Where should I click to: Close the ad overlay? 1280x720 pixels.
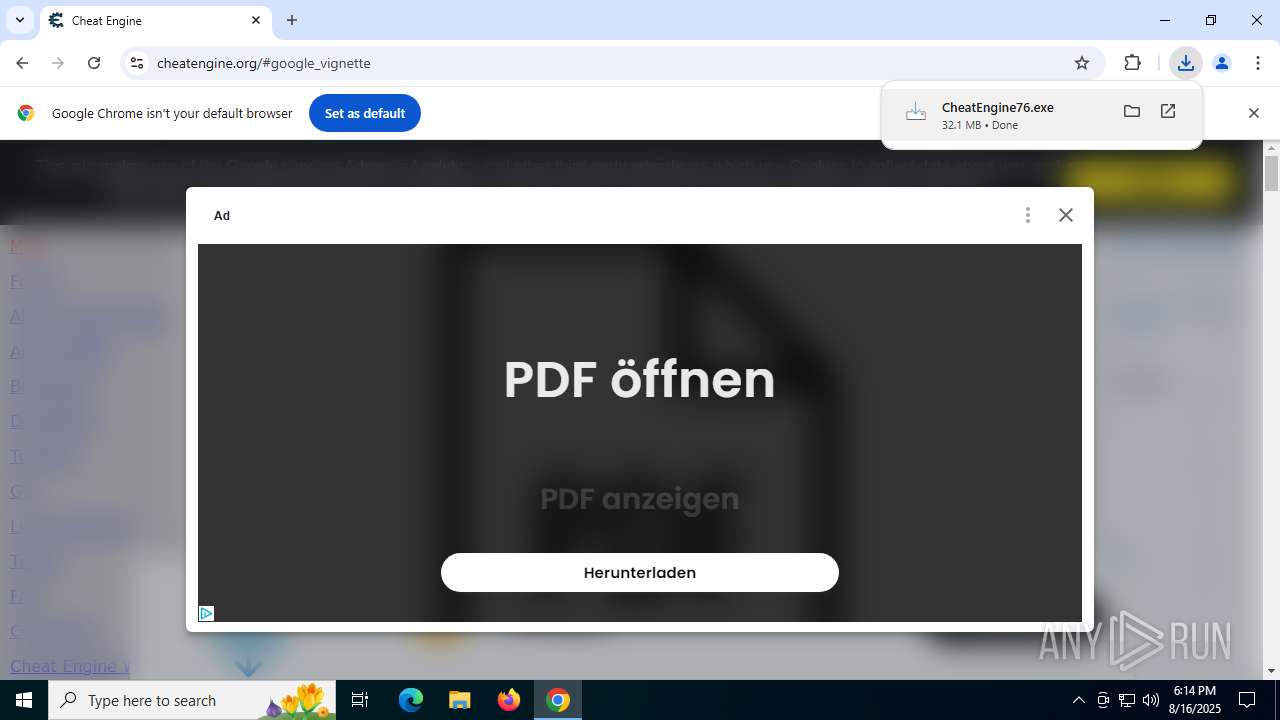[x=1066, y=215]
